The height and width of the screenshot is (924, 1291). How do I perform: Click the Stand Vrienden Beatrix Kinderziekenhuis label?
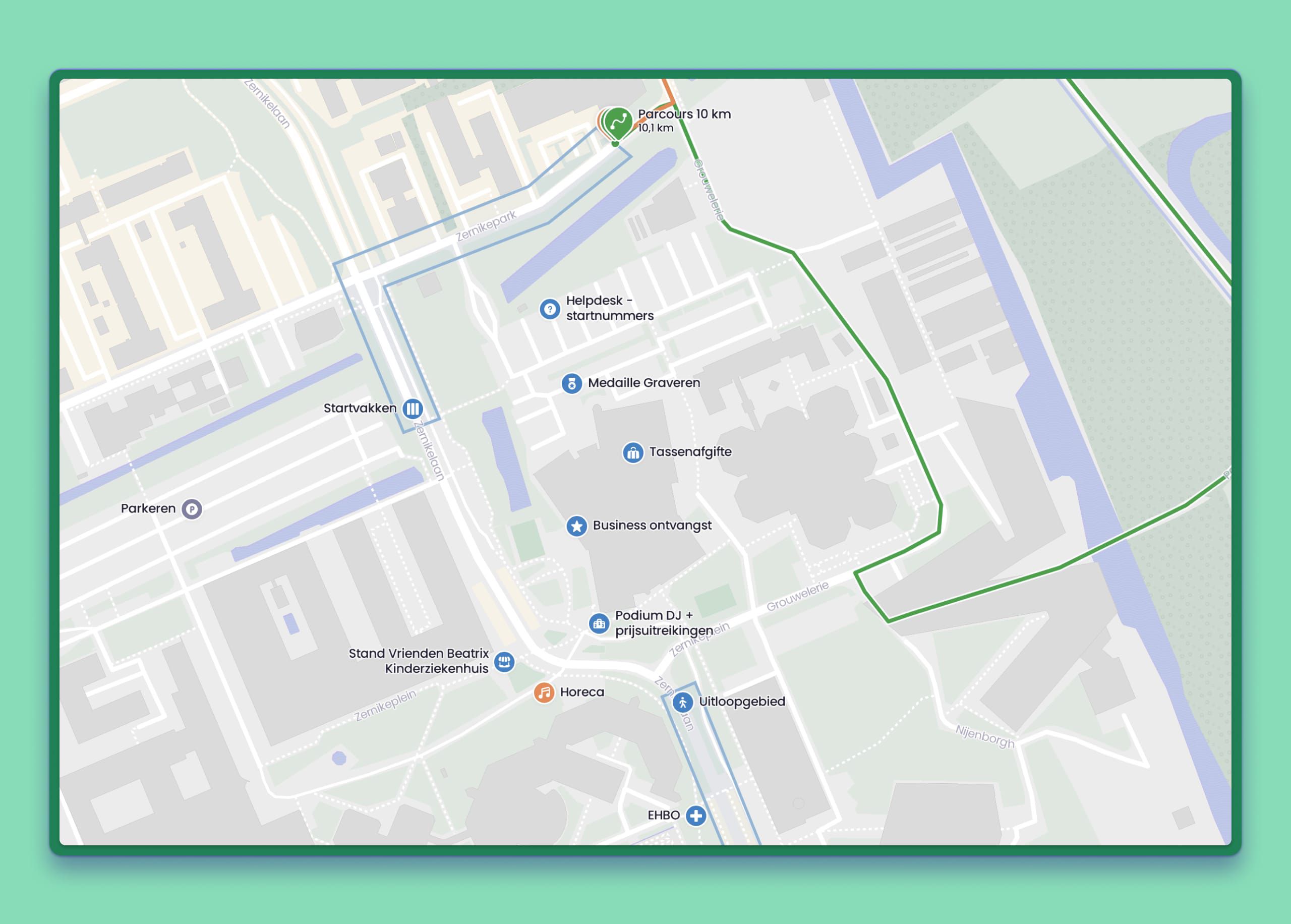coord(419,661)
